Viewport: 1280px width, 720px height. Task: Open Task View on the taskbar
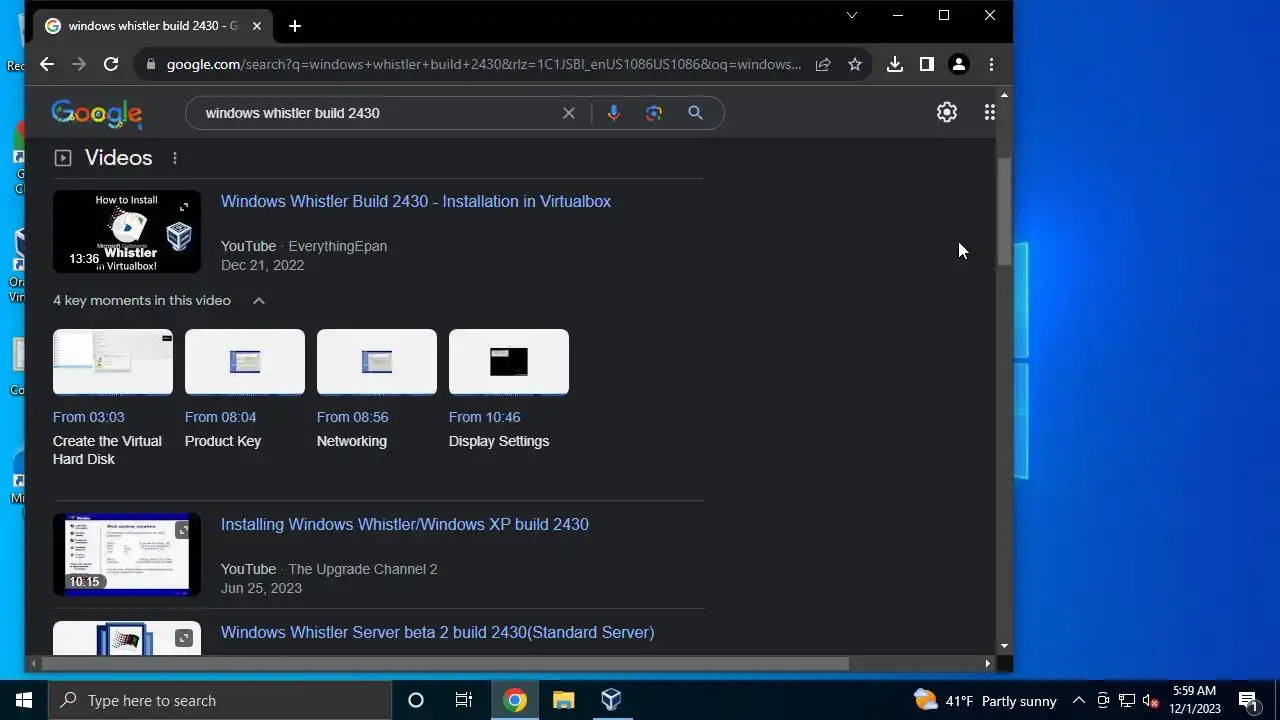(x=464, y=700)
